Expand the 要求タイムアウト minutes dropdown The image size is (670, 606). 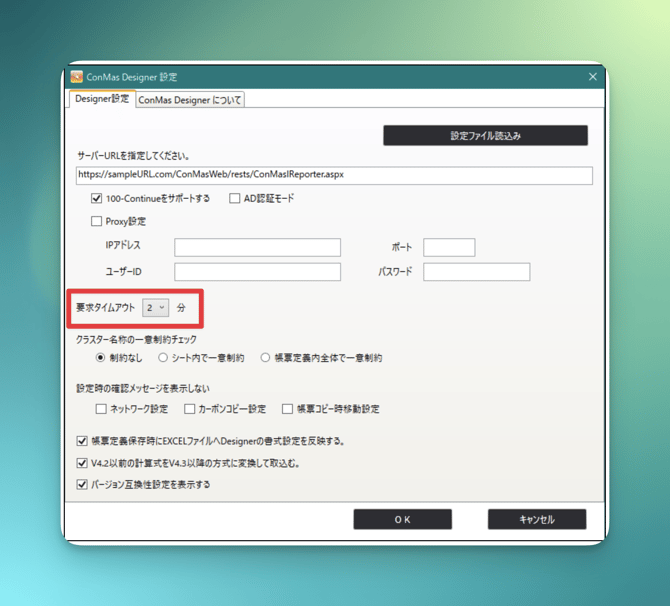coord(155,308)
